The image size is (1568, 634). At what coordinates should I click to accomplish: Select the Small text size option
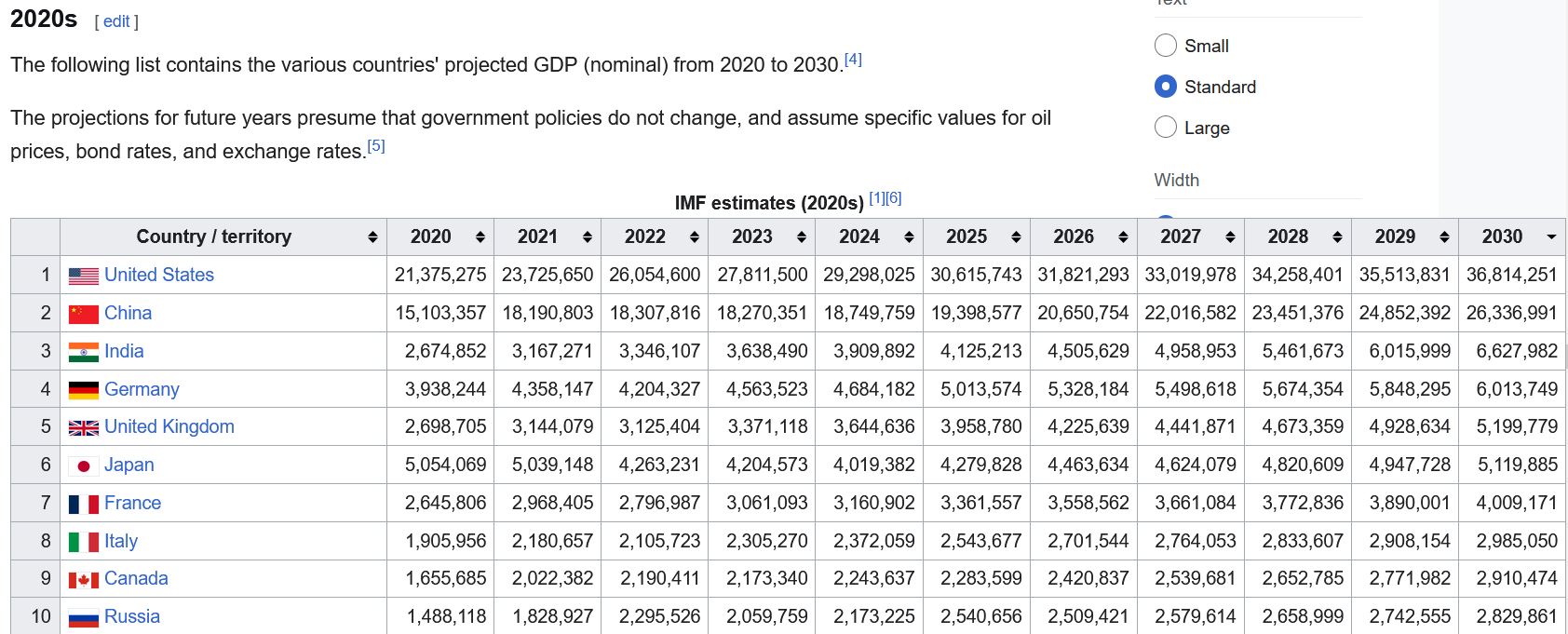coord(1166,46)
